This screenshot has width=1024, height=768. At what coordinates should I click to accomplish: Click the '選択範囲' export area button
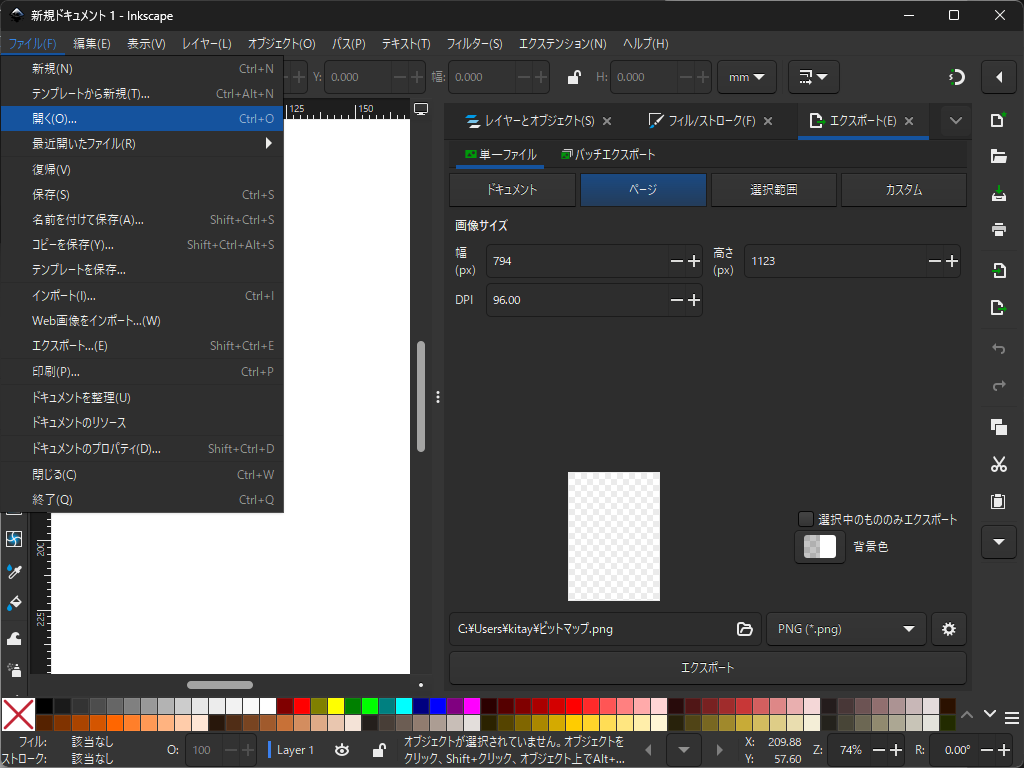point(773,190)
